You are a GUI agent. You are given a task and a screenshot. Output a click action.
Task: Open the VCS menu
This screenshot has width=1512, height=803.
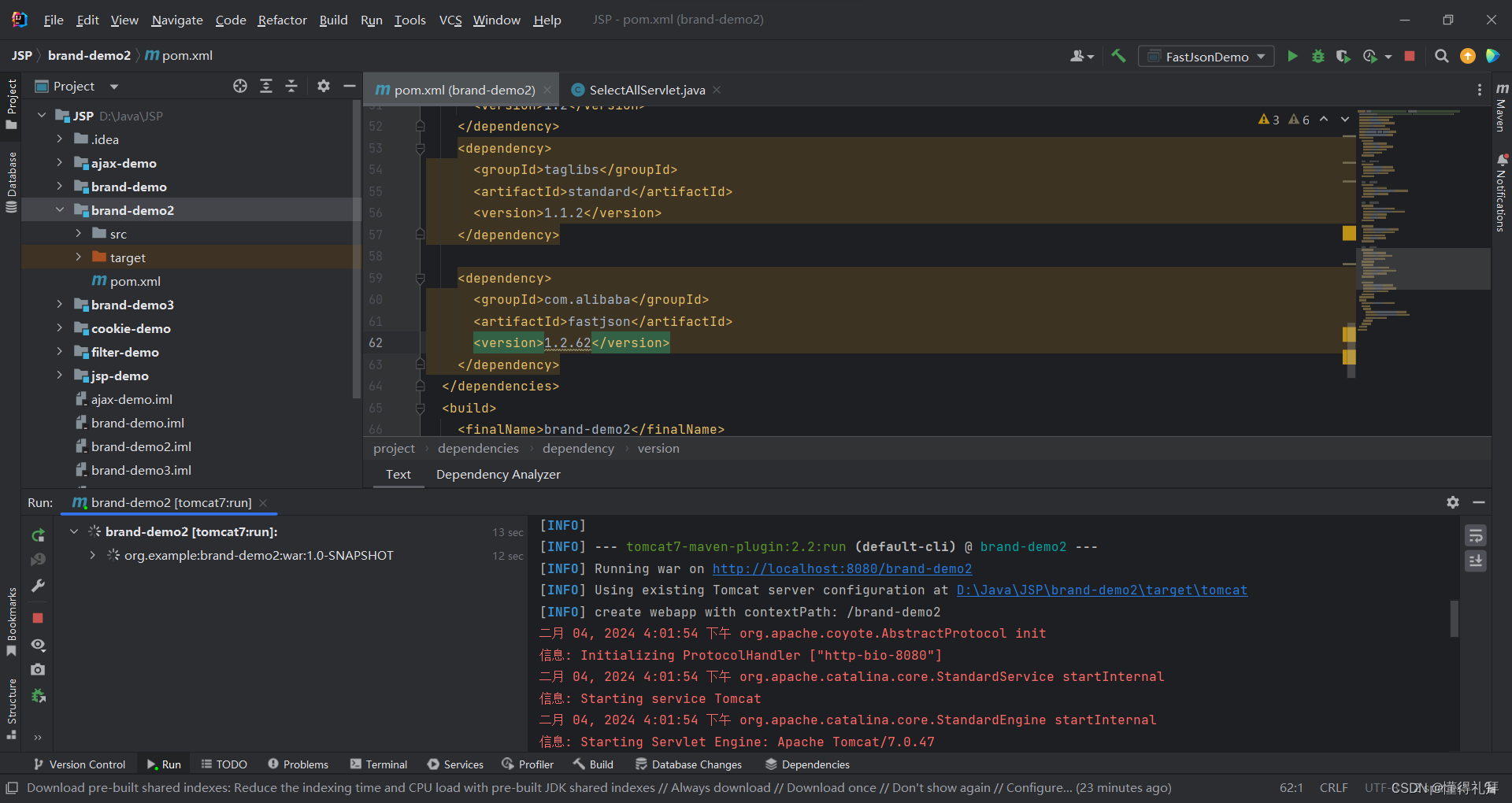[x=450, y=20]
